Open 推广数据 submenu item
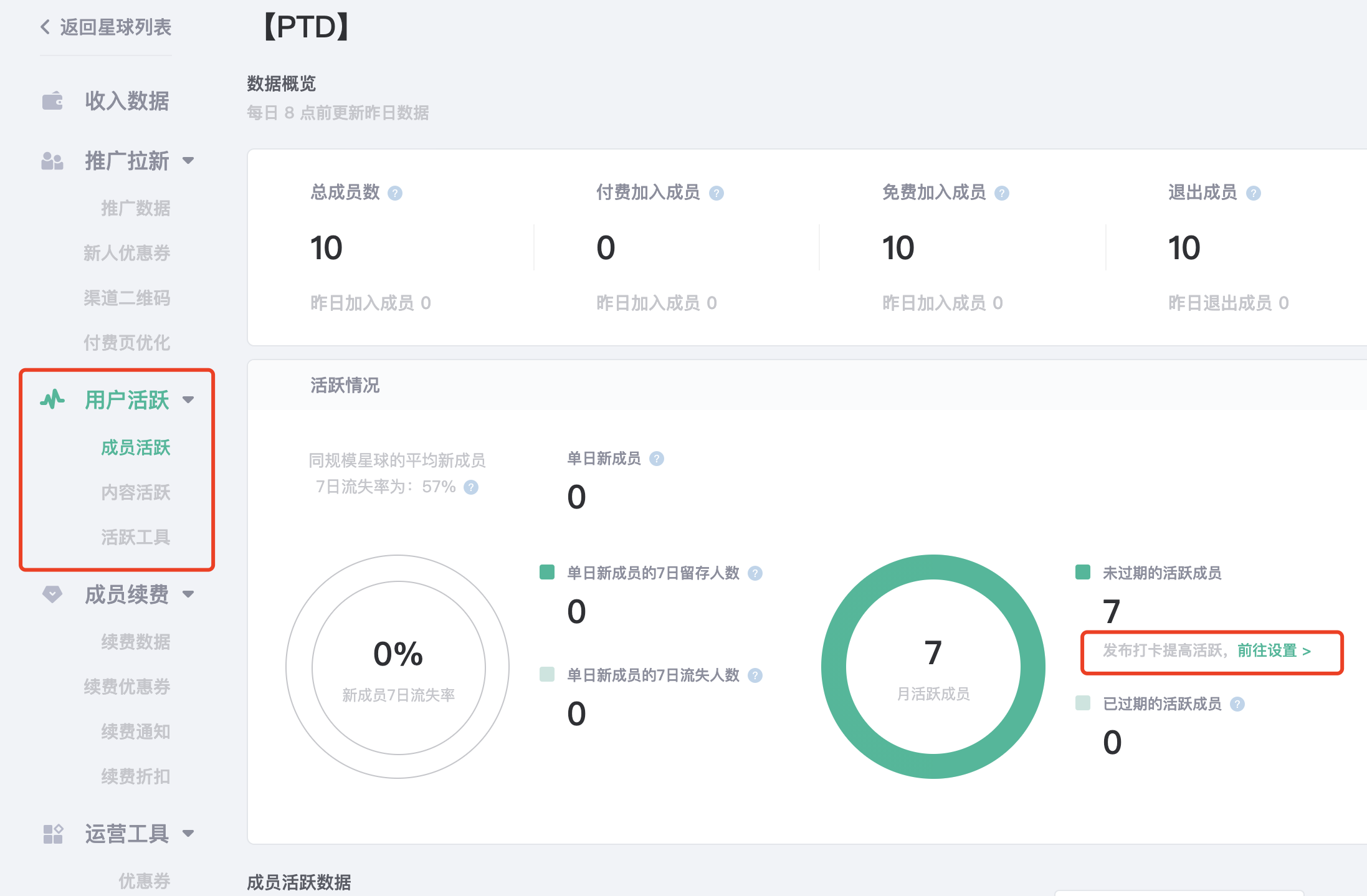 pyautogui.click(x=136, y=208)
